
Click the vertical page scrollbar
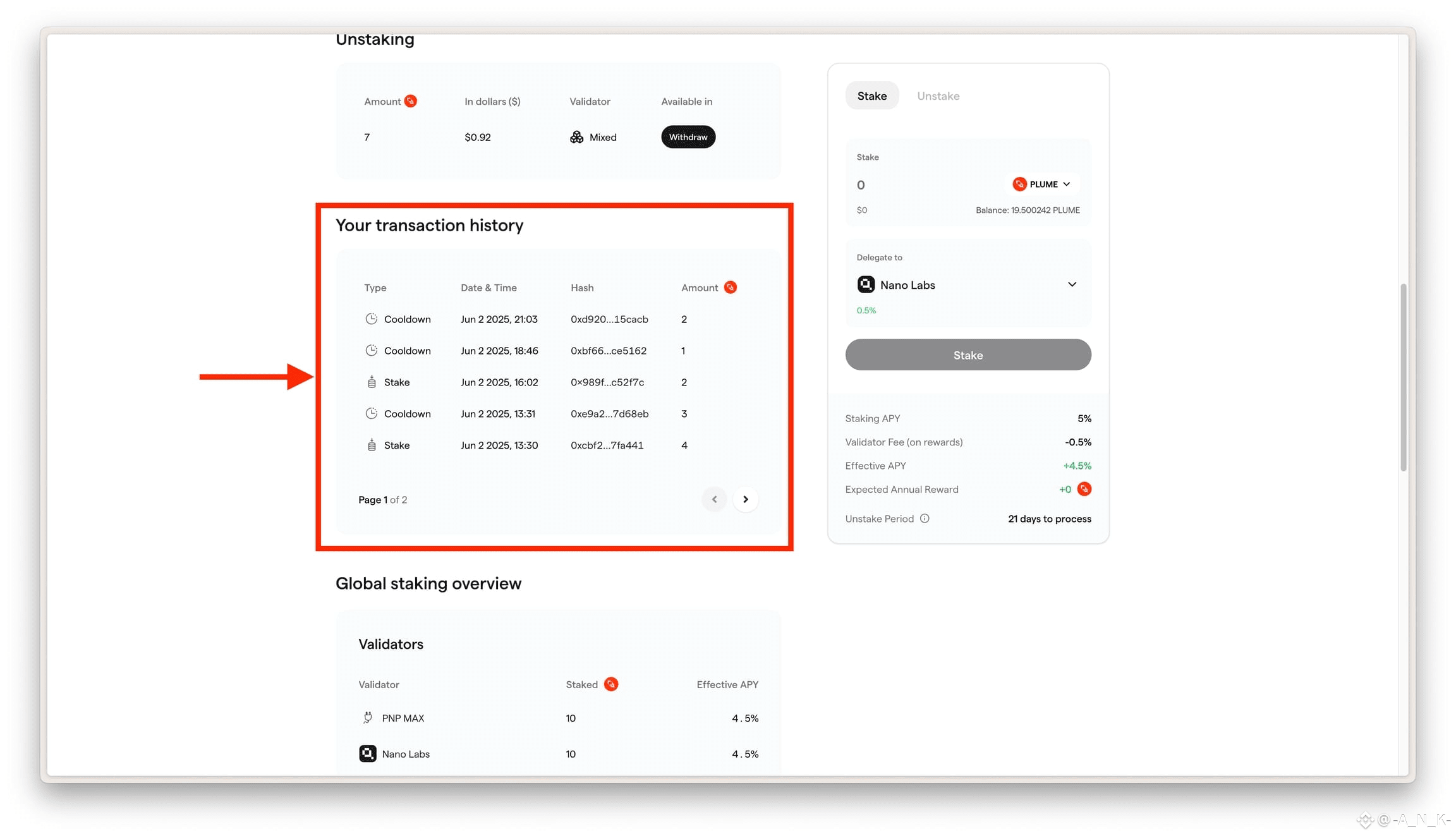[x=1403, y=377]
